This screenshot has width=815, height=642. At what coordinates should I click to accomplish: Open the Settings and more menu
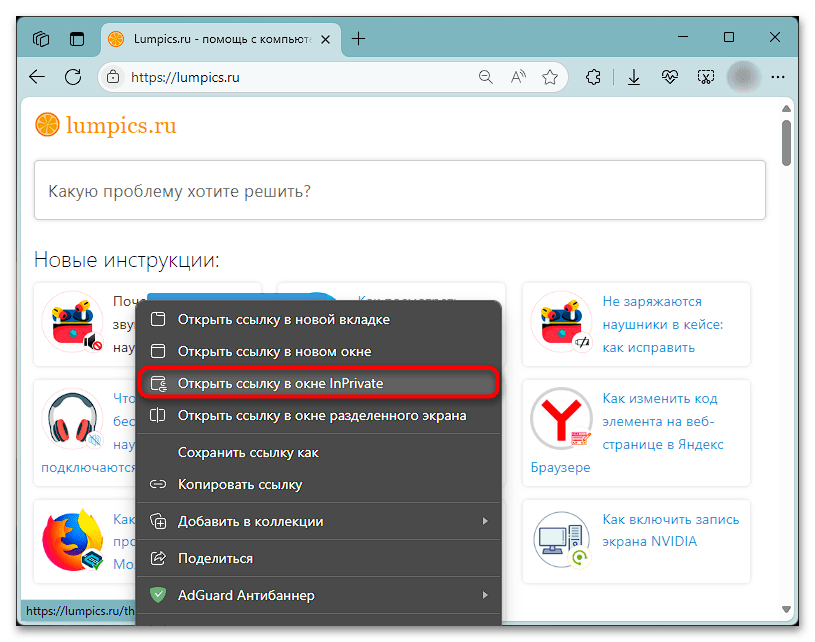coord(778,77)
